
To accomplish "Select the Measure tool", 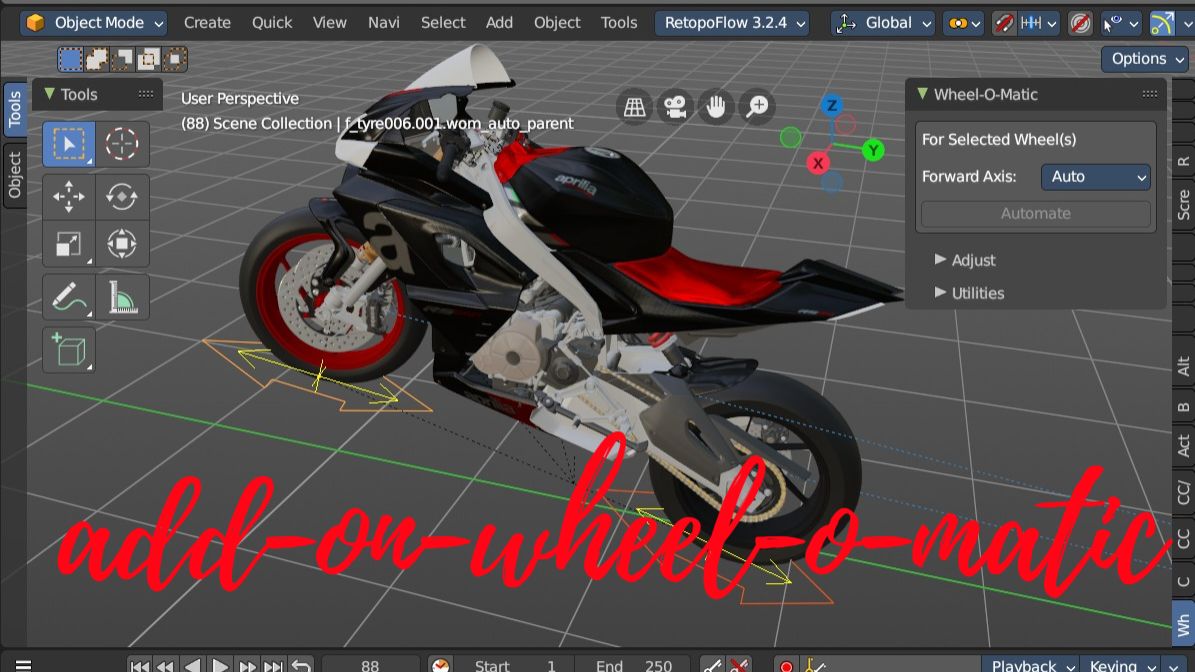I will [x=122, y=297].
